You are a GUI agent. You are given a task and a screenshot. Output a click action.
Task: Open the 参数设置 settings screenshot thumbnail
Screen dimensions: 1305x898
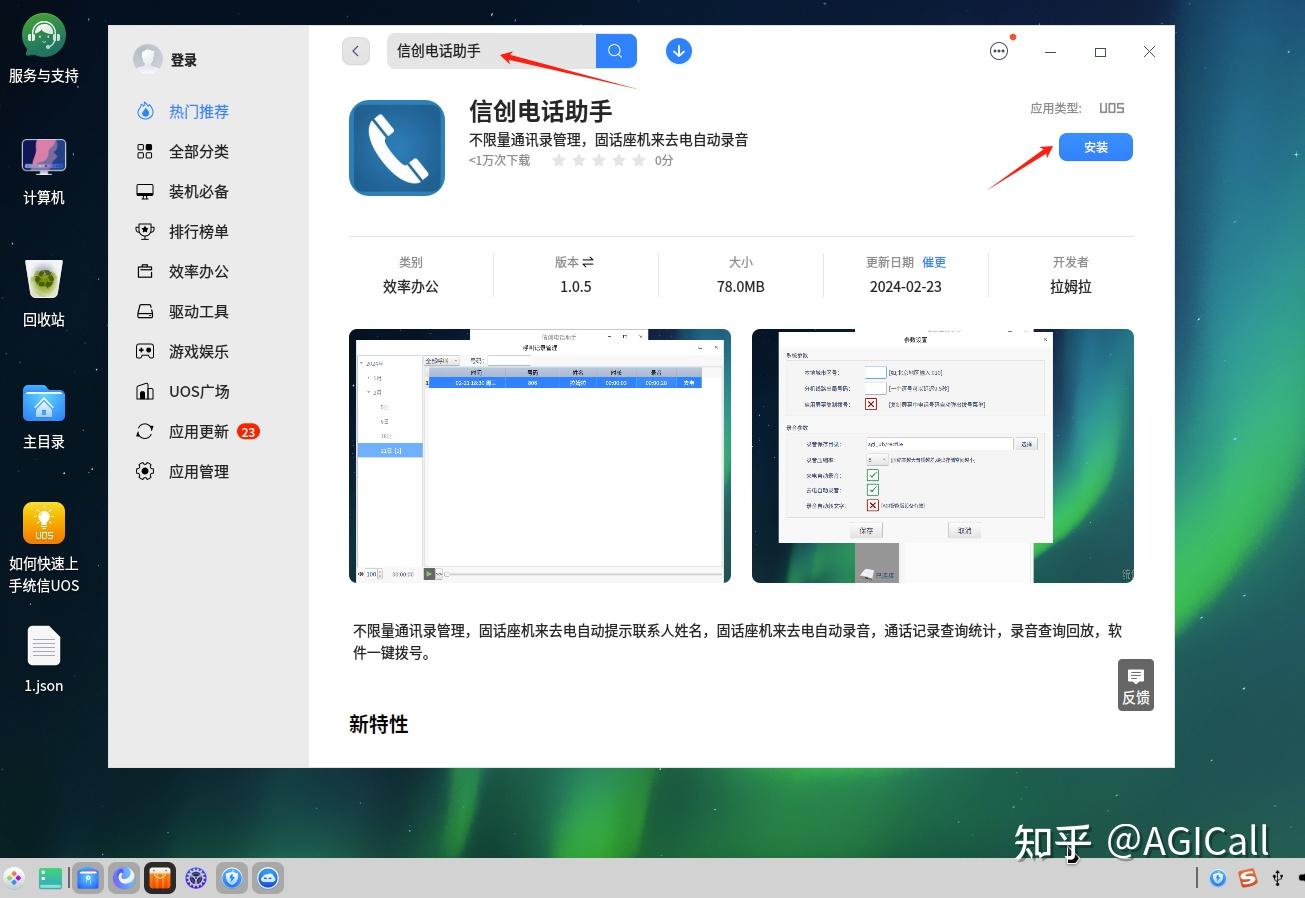coord(943,456)
